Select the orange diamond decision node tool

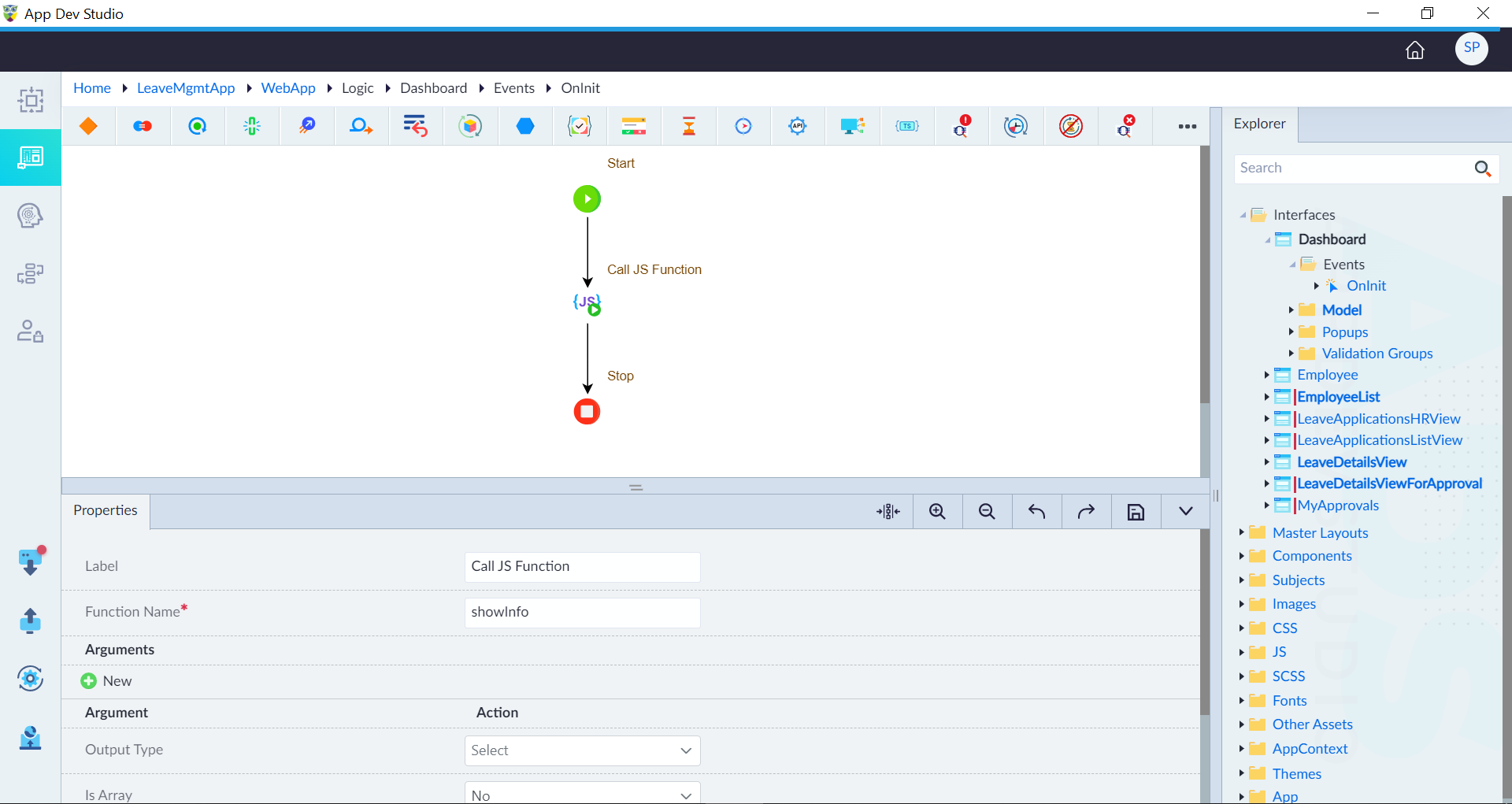pyautogui.click(x=88, y=126)
